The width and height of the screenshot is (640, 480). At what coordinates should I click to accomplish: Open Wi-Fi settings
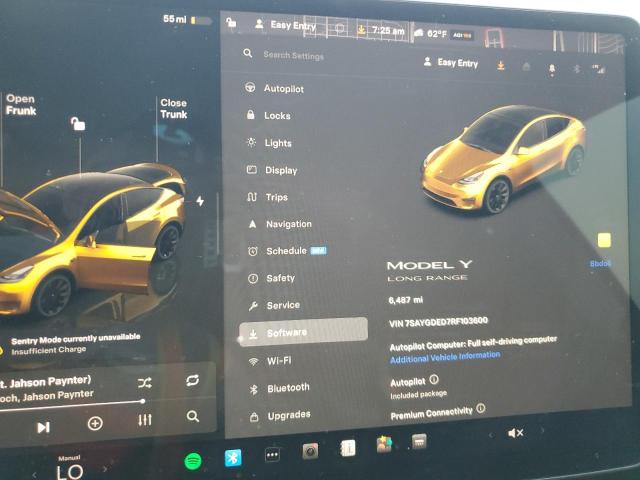270,361
